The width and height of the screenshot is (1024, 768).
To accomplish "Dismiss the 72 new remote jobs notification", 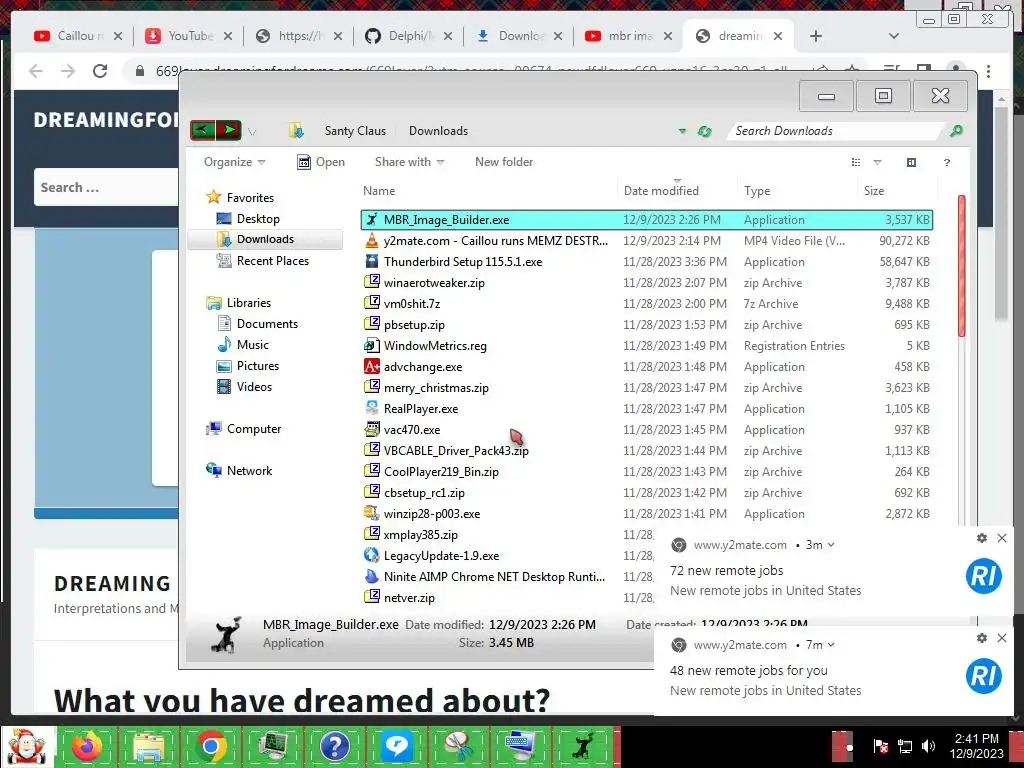I will pyautogui.click(x=1002, y=538).
